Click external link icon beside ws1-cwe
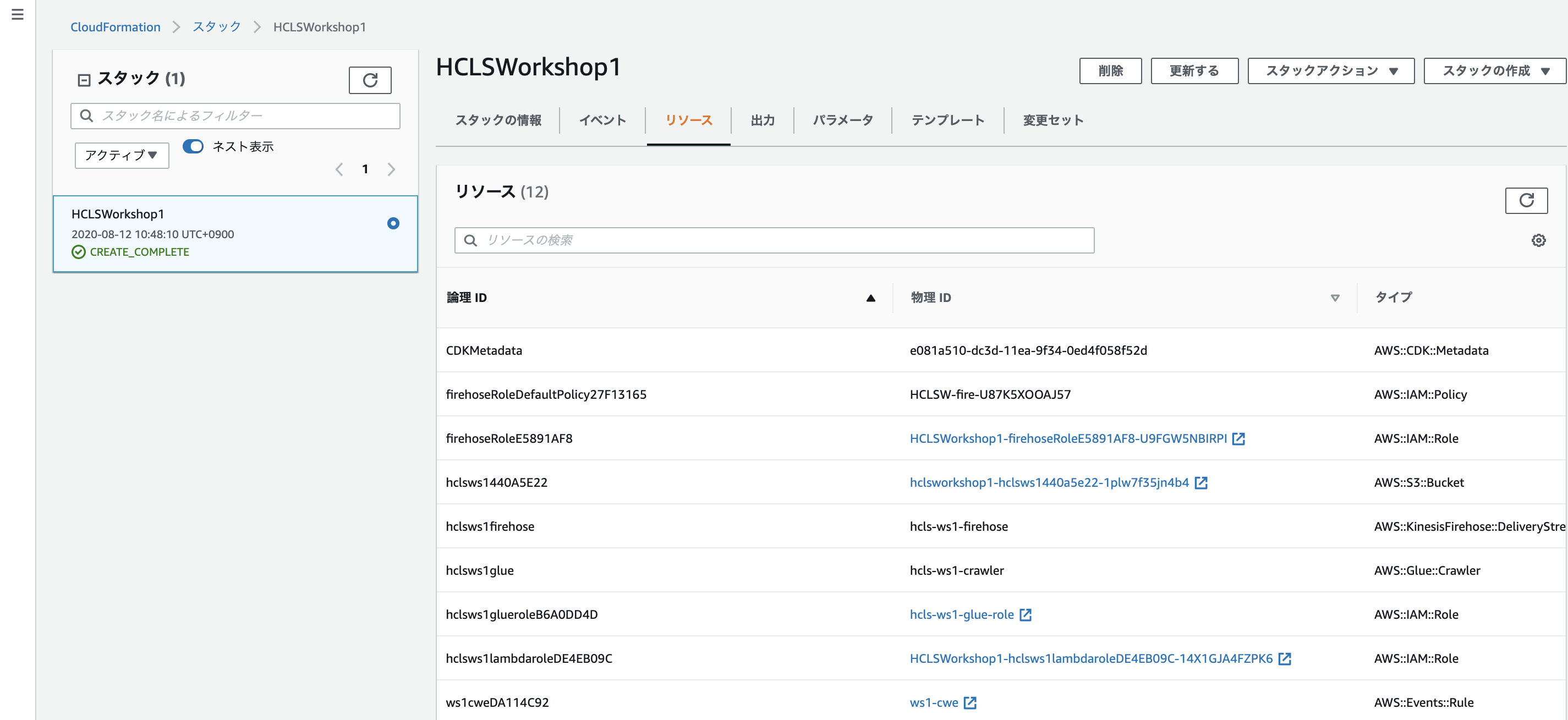 click(x=971, y=703)
